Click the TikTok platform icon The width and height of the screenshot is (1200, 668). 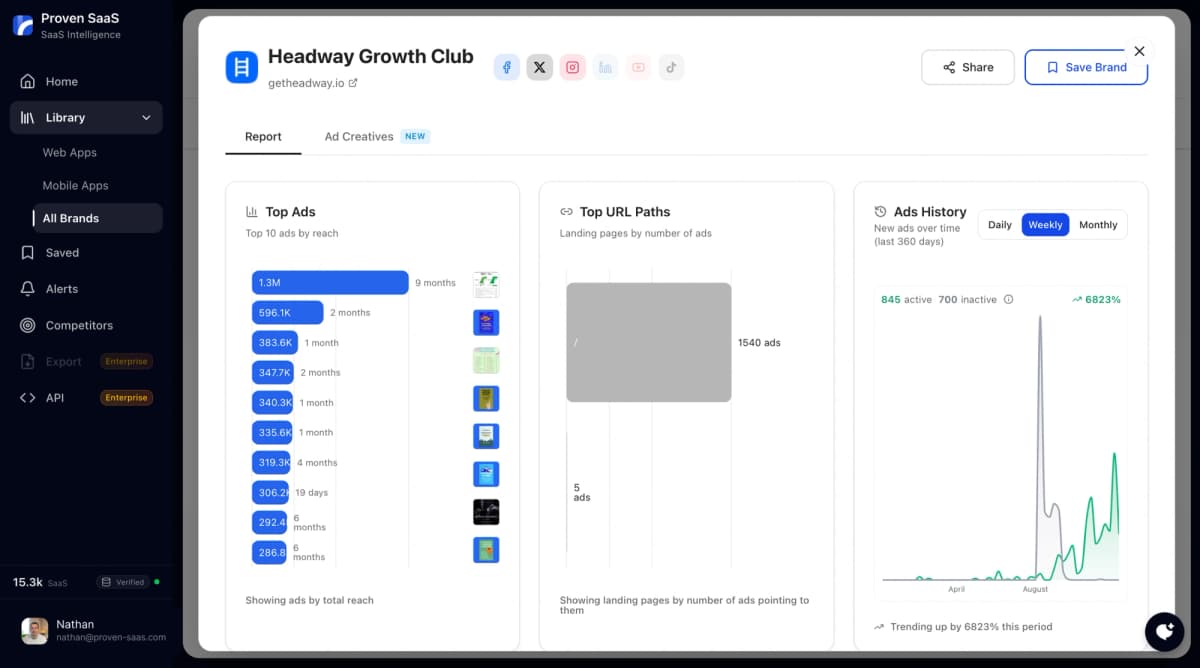671,67
